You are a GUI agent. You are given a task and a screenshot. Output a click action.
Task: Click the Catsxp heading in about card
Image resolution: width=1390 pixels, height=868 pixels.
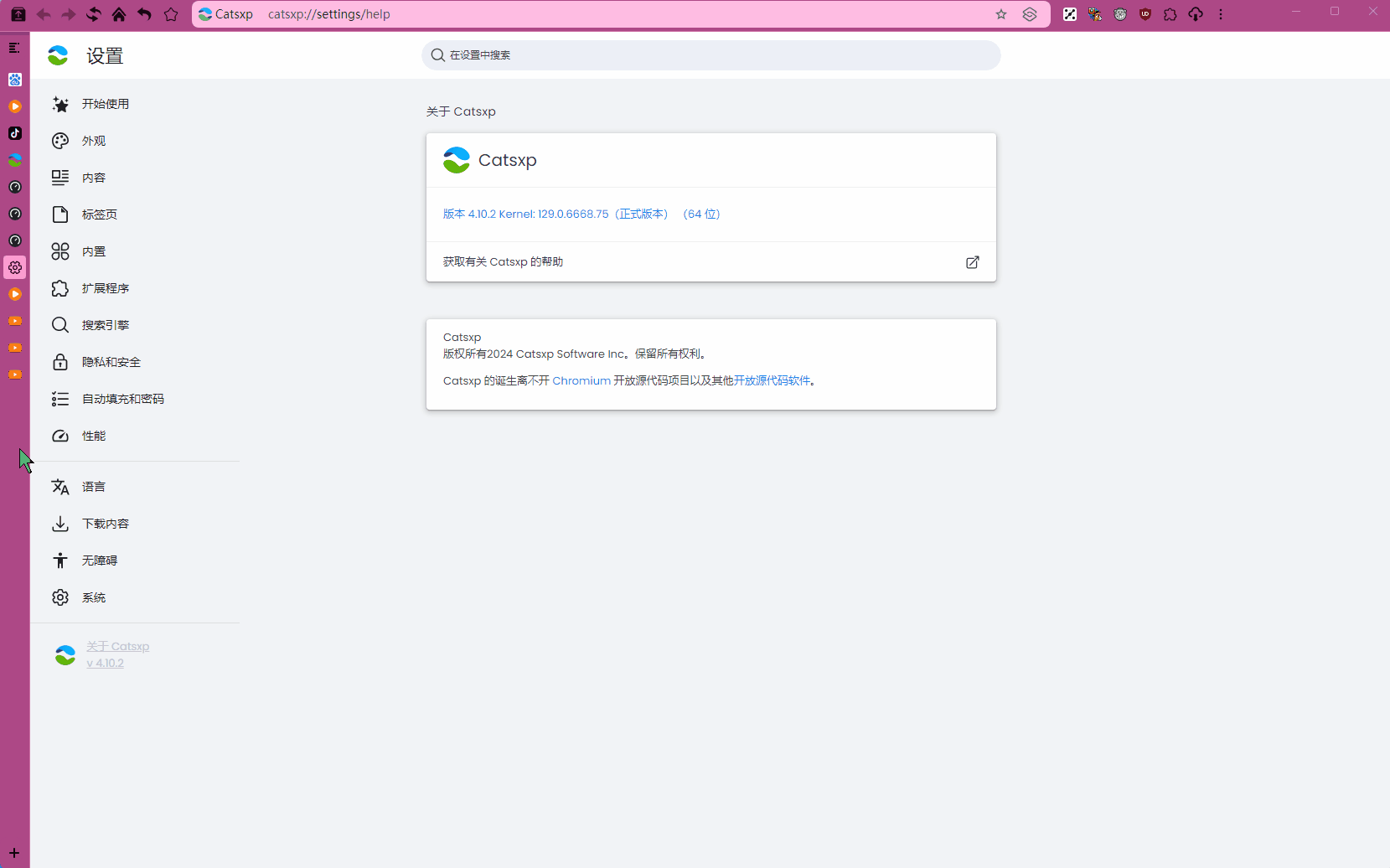tap(508, 160)
